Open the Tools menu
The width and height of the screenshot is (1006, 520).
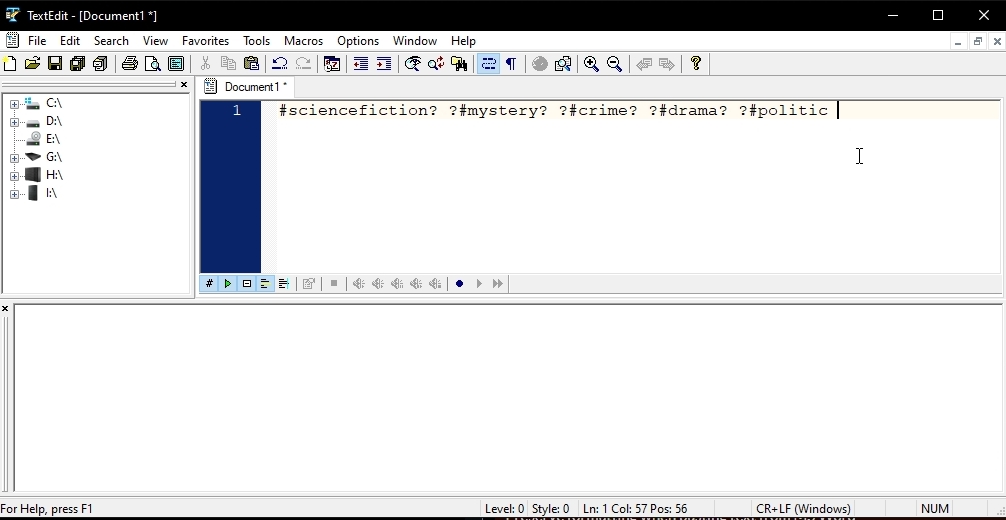(x=256, y=41)
